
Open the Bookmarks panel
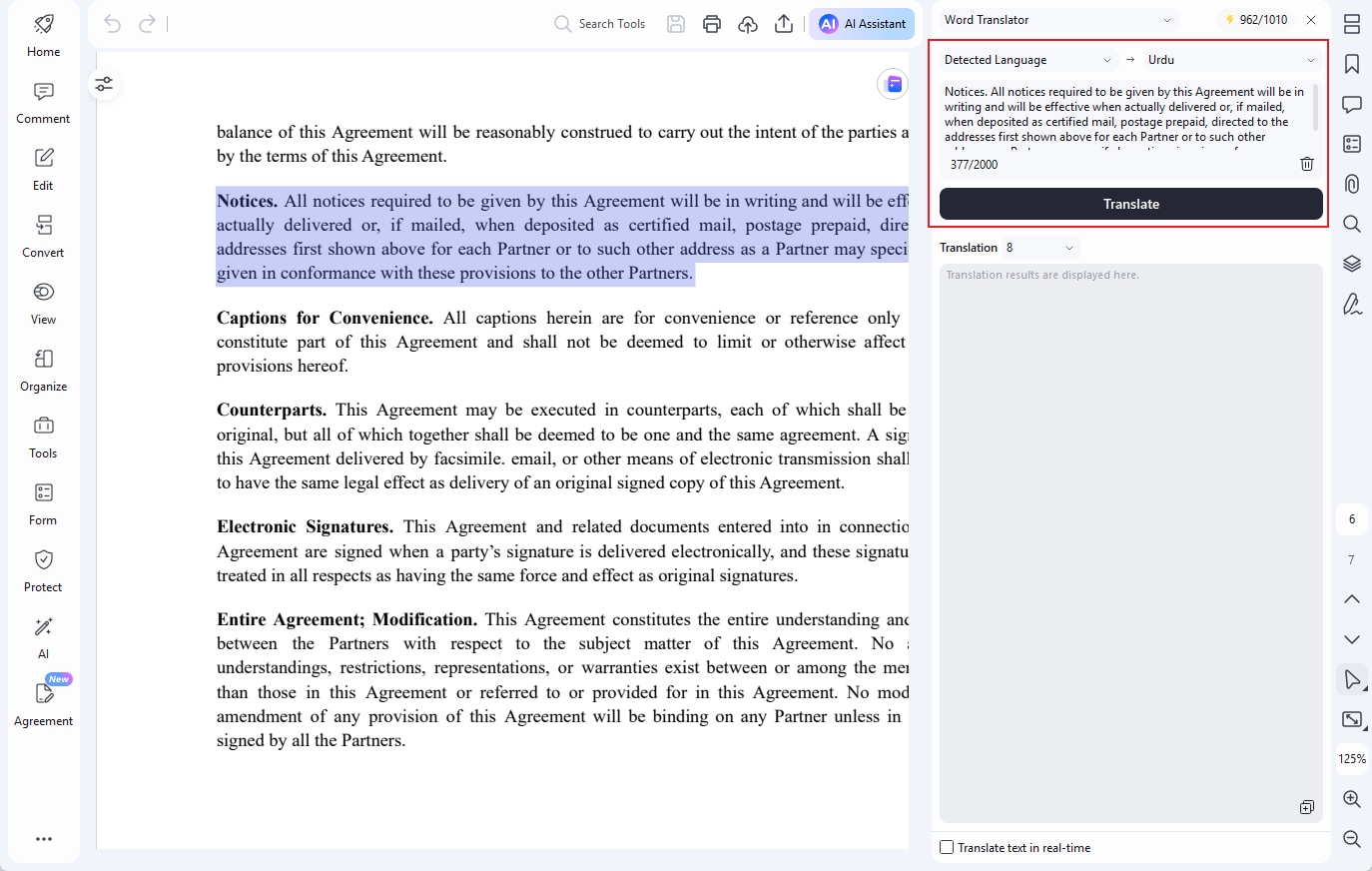click(1352, 64)
